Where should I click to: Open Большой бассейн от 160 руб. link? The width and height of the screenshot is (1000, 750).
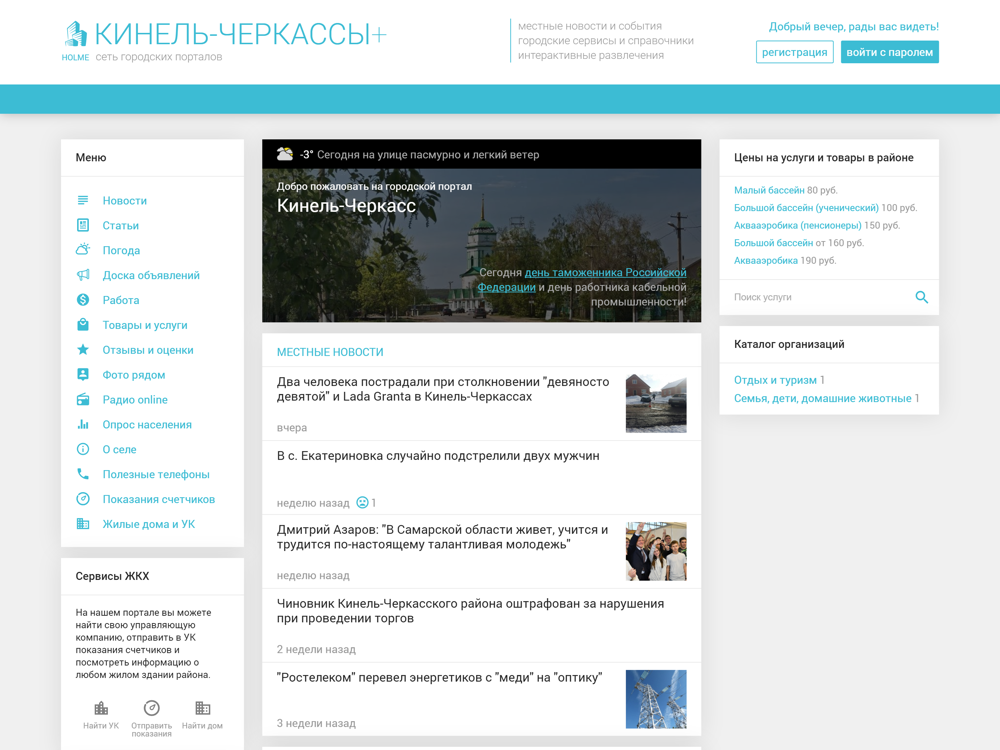[774, 242]
